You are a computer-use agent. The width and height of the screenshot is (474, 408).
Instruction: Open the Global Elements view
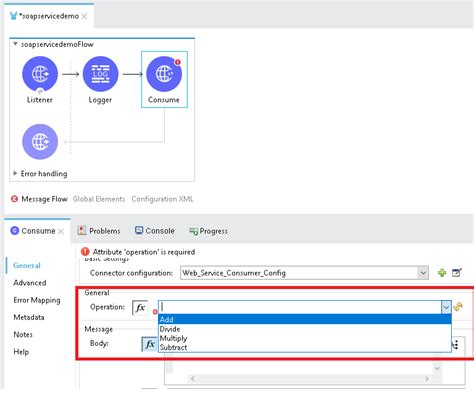tap(99, 199)
